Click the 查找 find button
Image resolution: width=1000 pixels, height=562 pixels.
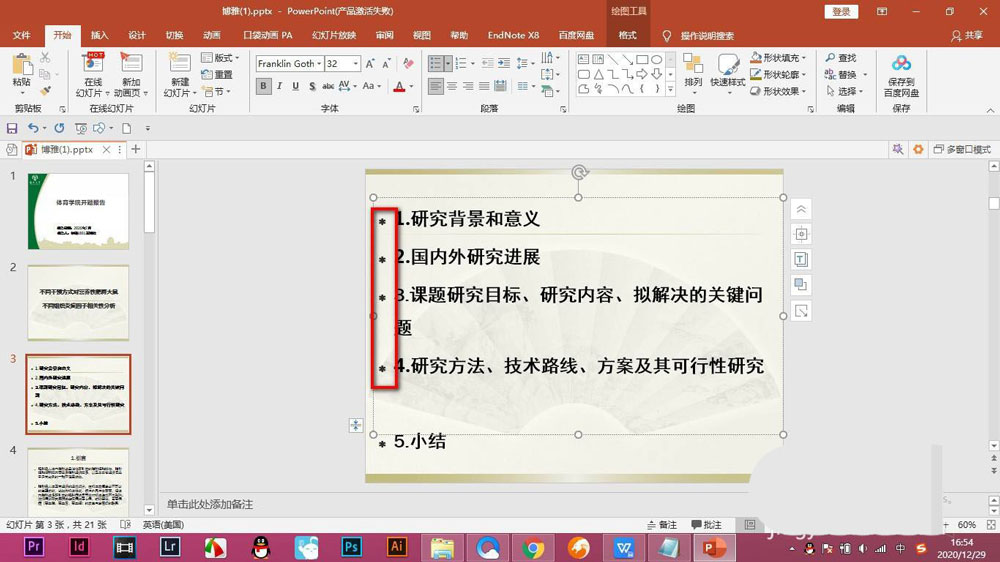pyautogui.click(x=841, y=57)
